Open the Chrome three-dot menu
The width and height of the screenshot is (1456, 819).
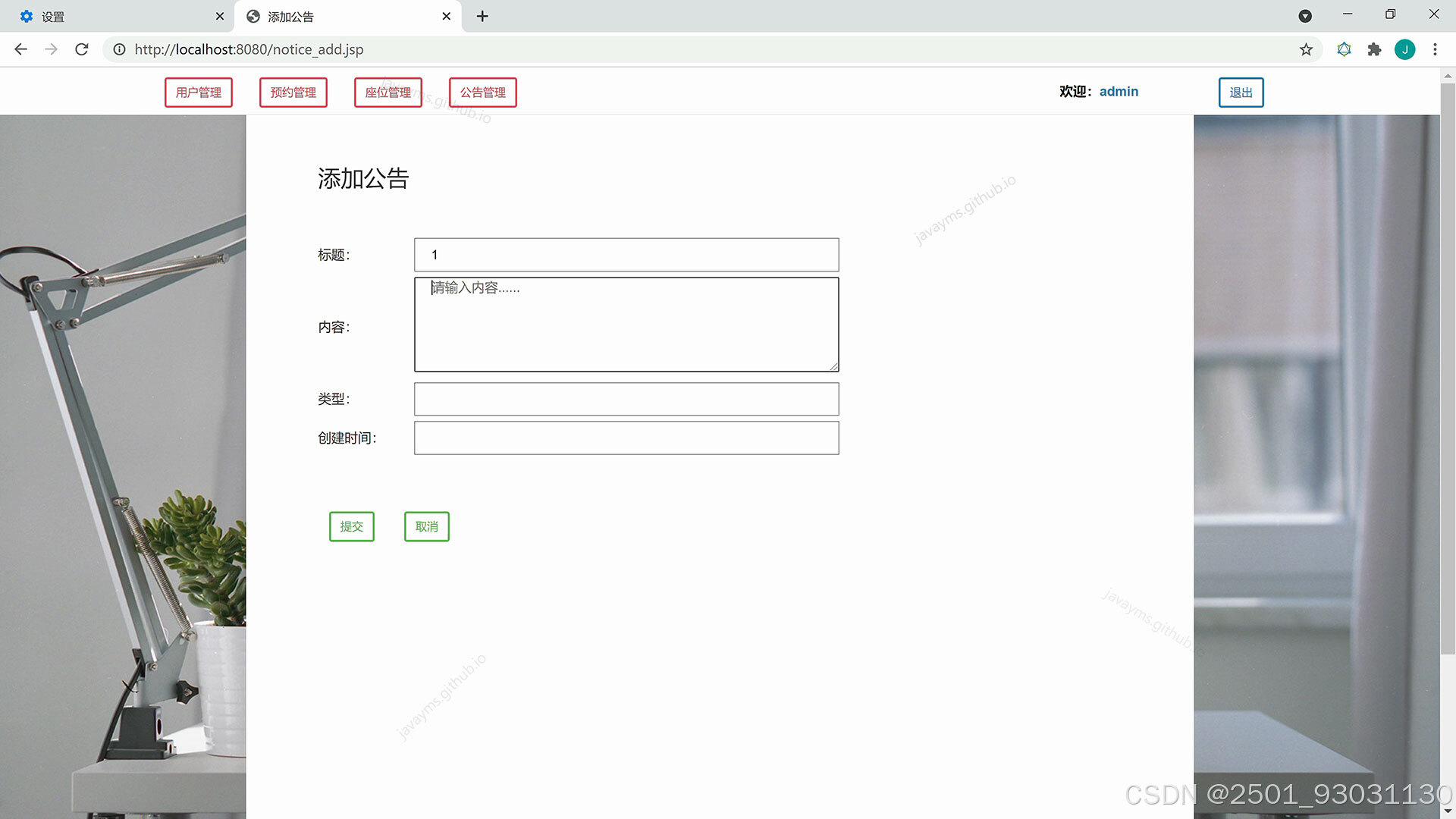(x=1435, y=49)
